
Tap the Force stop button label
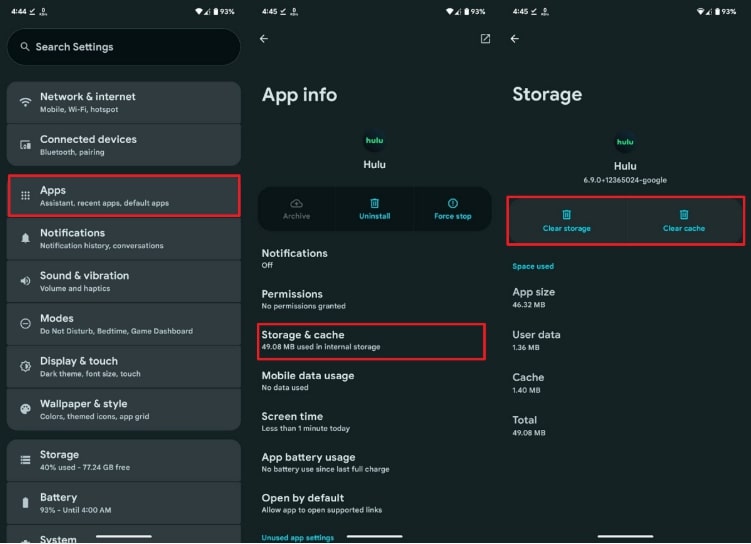coord(453,216)
